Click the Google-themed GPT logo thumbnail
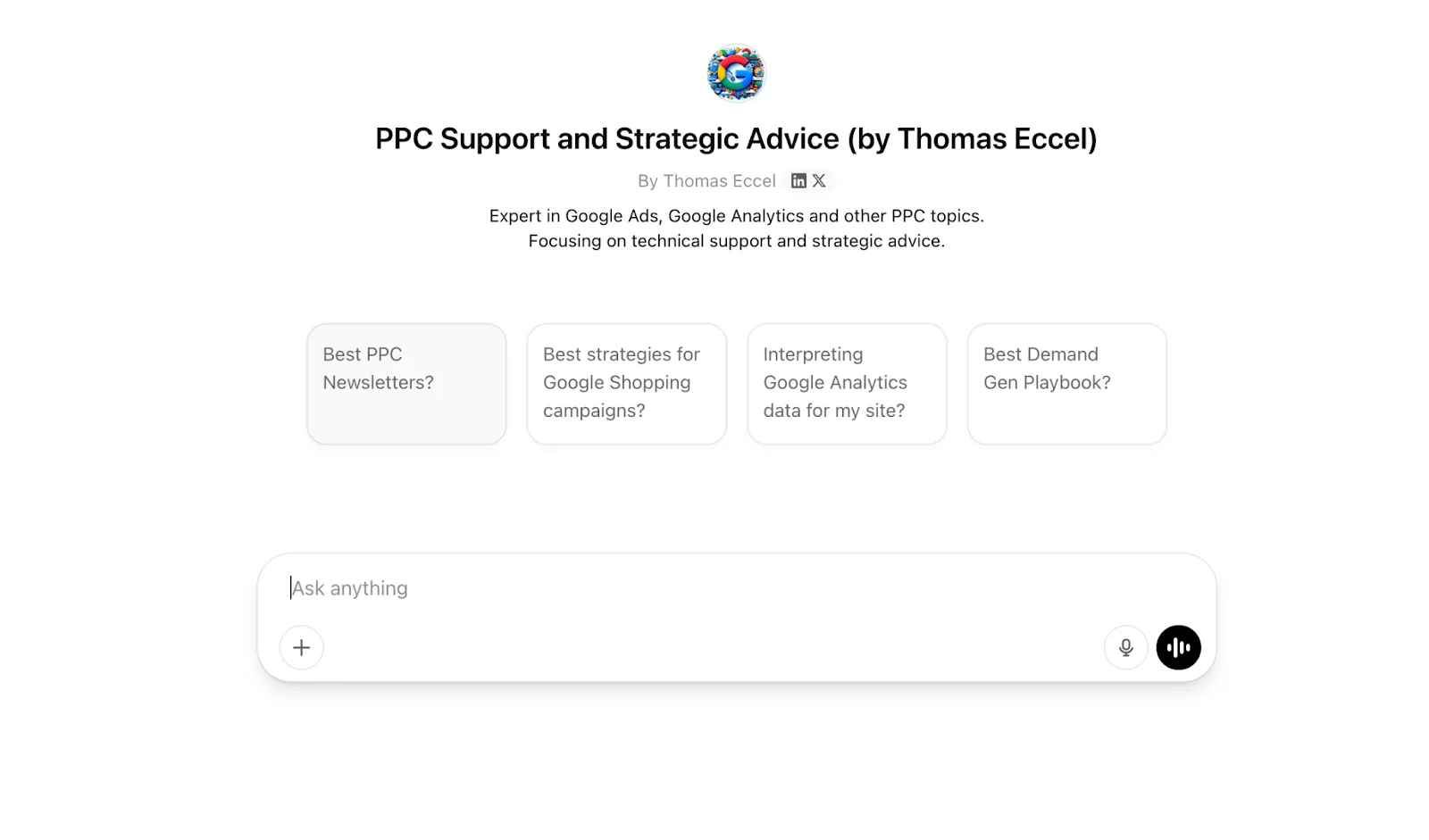 pos(736,72)
